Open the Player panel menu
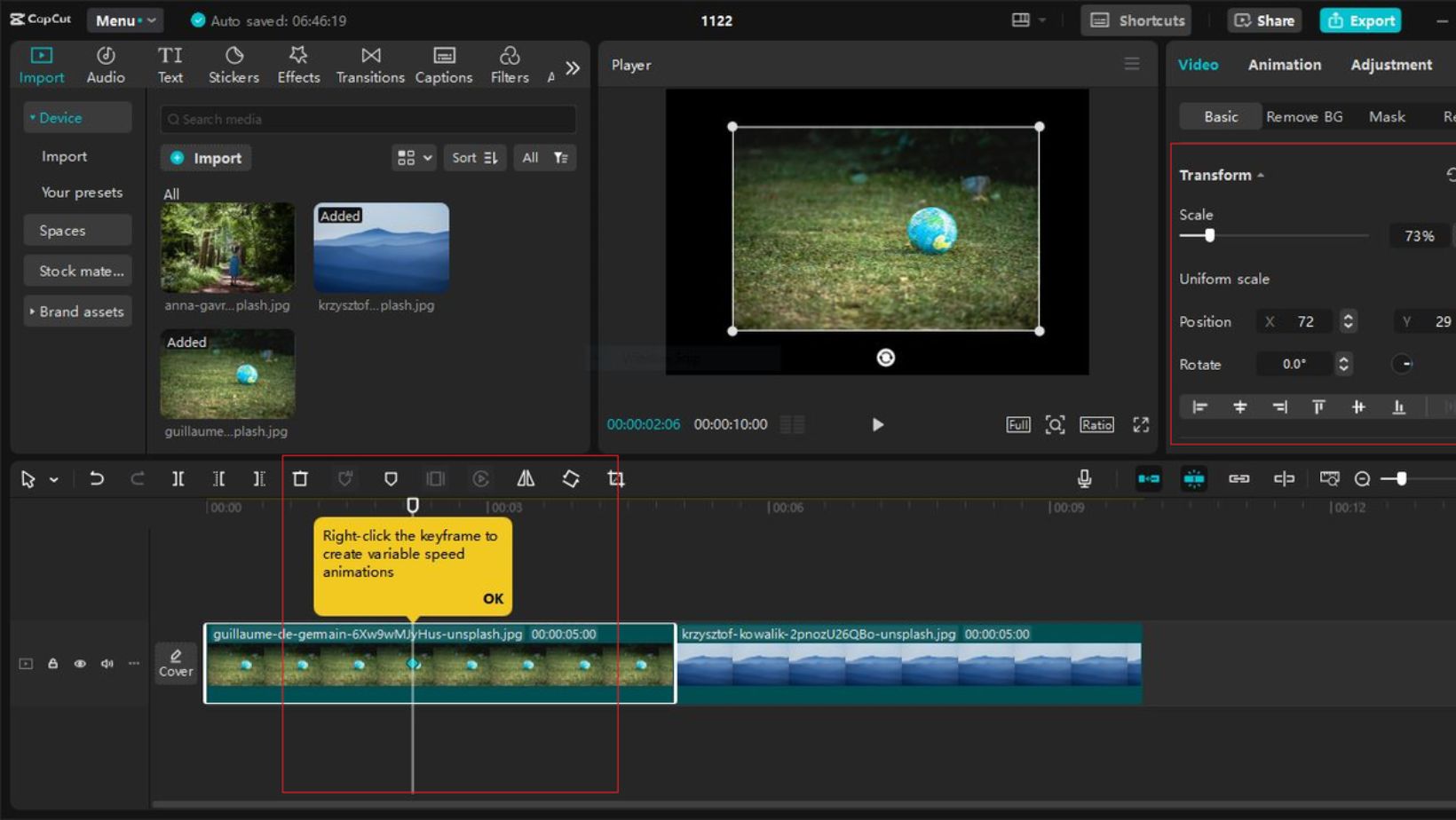The image size is (1456, 820). tap(1131, 64)
